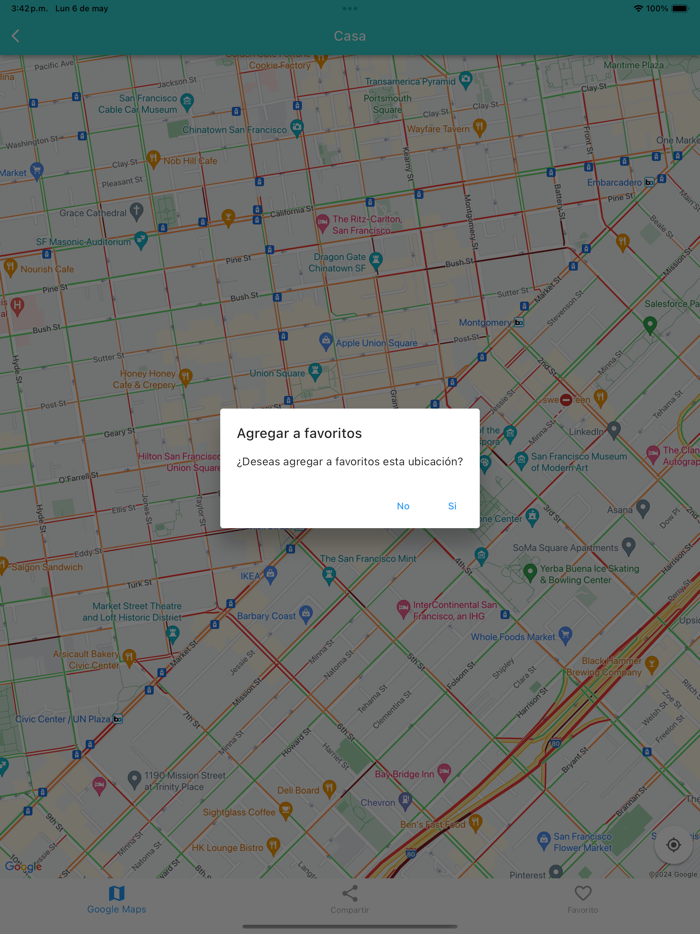Select the Whole Foods Market cart pin
Screen dimensions: 700x934
(x=565, y=635)
